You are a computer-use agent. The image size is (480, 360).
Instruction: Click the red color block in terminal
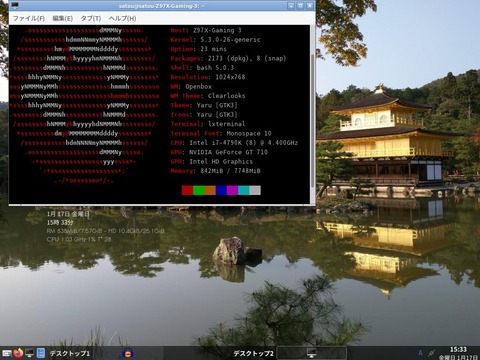(187, 190)
